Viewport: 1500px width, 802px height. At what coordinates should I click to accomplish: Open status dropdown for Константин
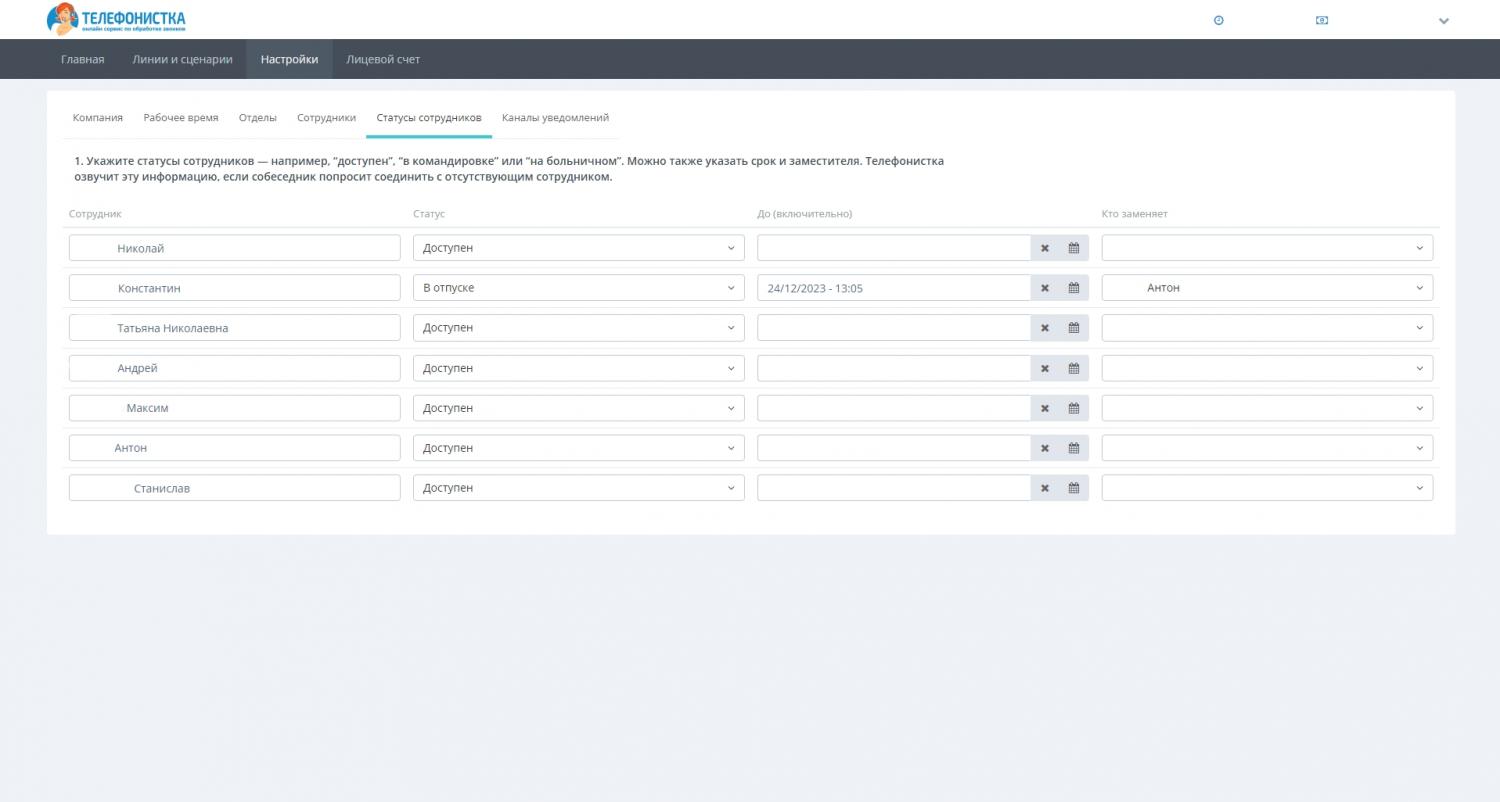pos(578,288)
